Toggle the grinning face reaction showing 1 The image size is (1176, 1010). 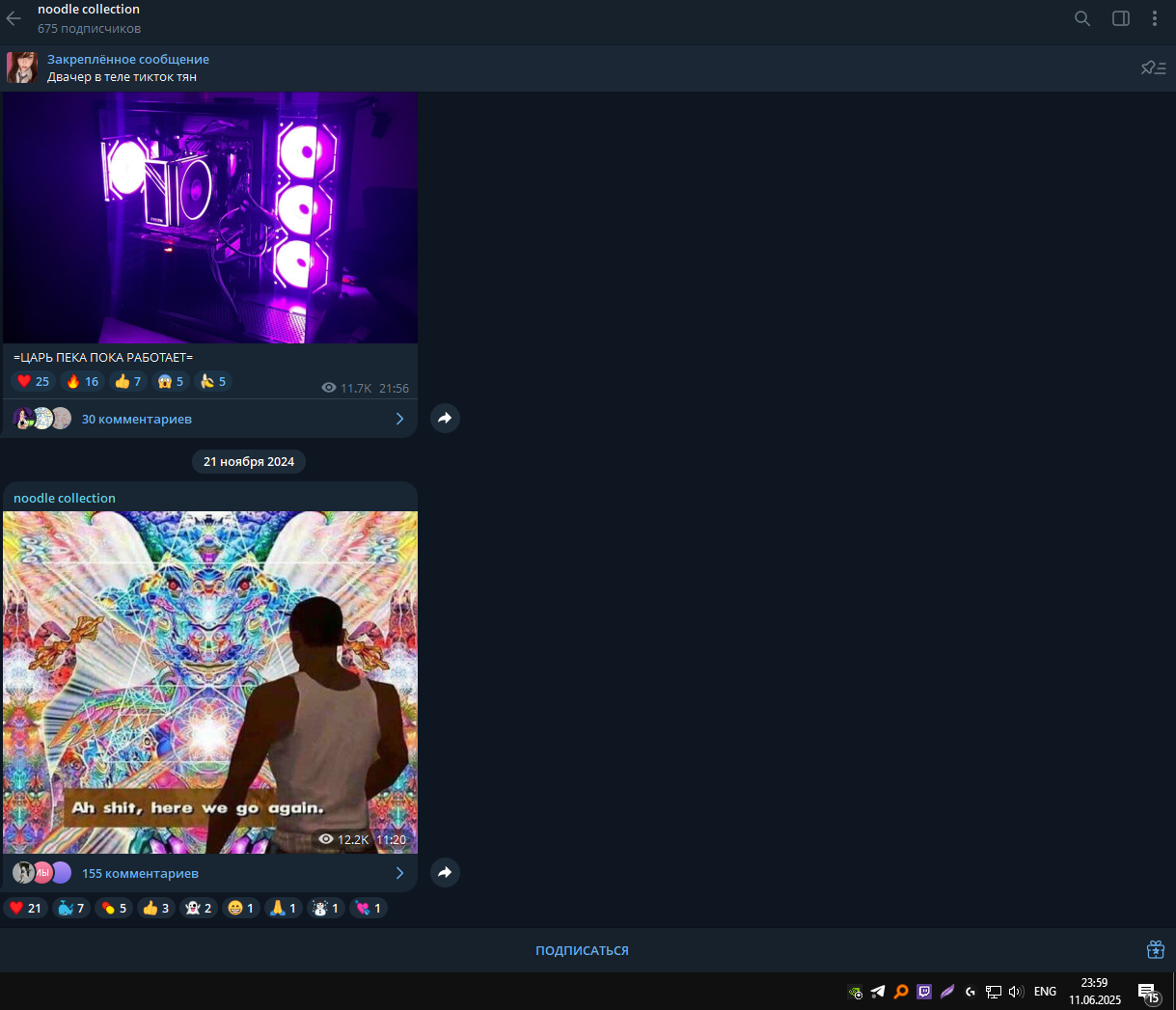click(240, 908)
